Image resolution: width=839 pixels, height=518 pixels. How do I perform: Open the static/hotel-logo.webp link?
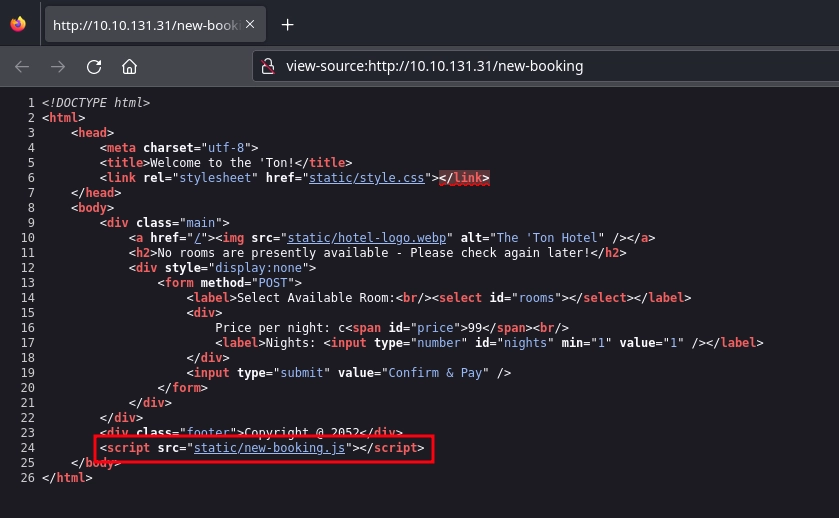click(x=370, y=238)
